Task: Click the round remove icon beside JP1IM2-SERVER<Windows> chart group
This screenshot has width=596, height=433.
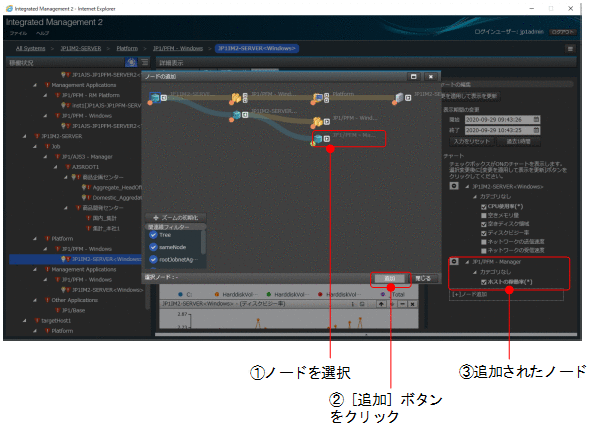Action: point(454,186)
